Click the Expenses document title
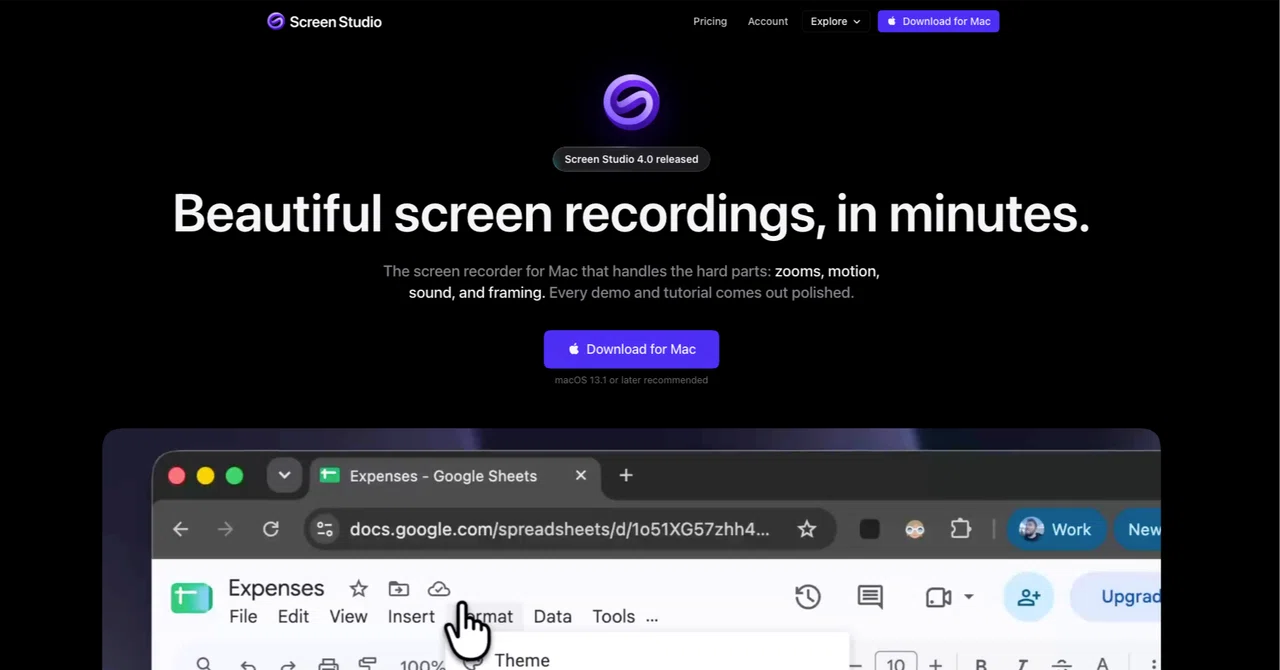1280x670 pixels. pos(276,588)
